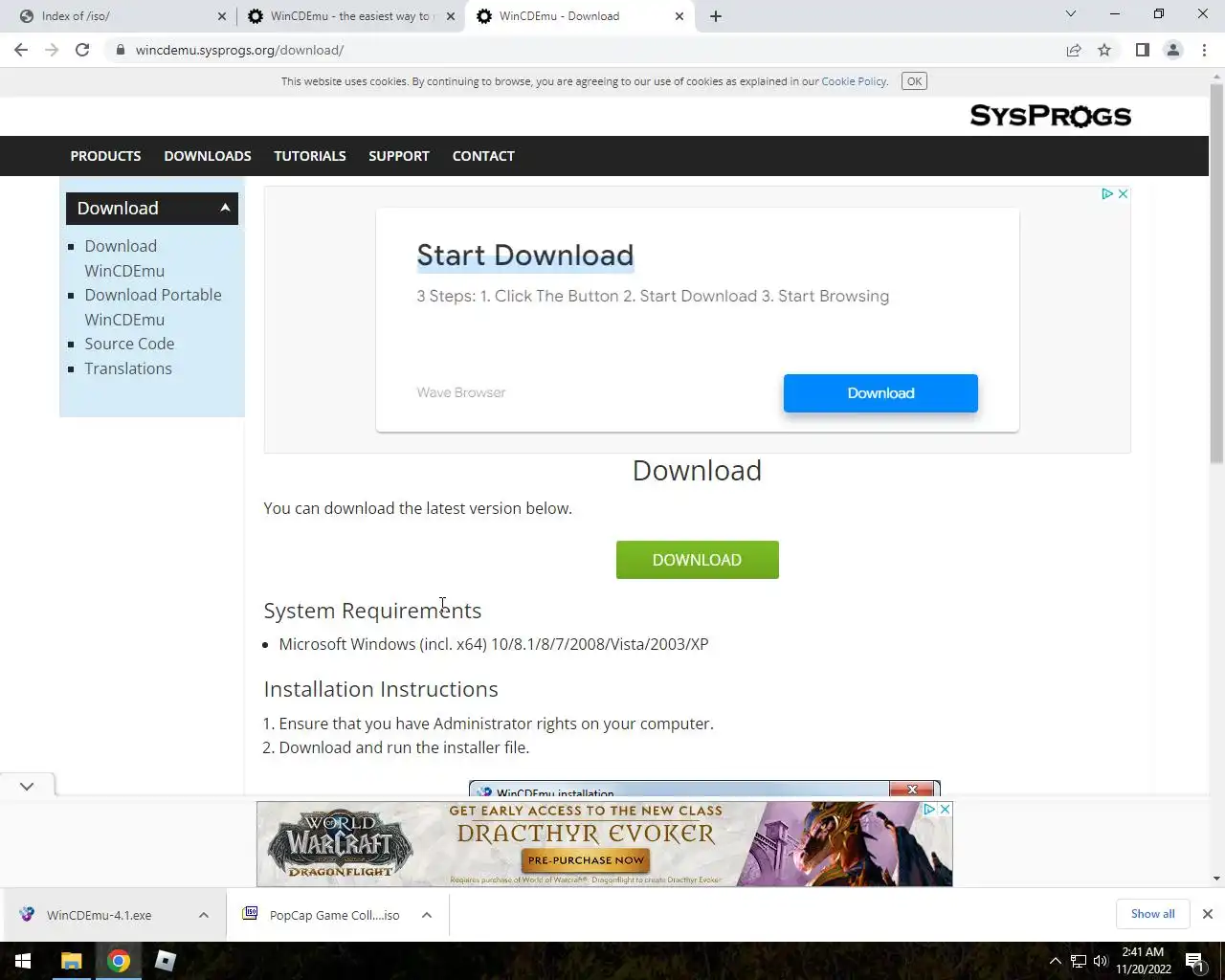Click the volume speaker tray icon
Screen dimensions: 1225x980
1101,961
